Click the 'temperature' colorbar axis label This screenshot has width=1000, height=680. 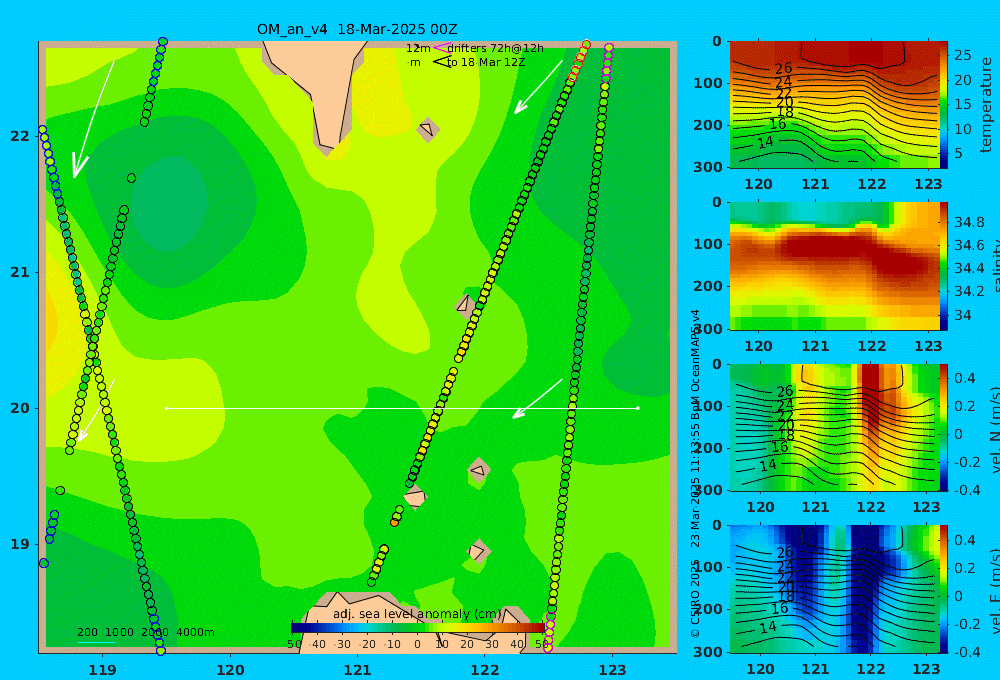(987, 105)
